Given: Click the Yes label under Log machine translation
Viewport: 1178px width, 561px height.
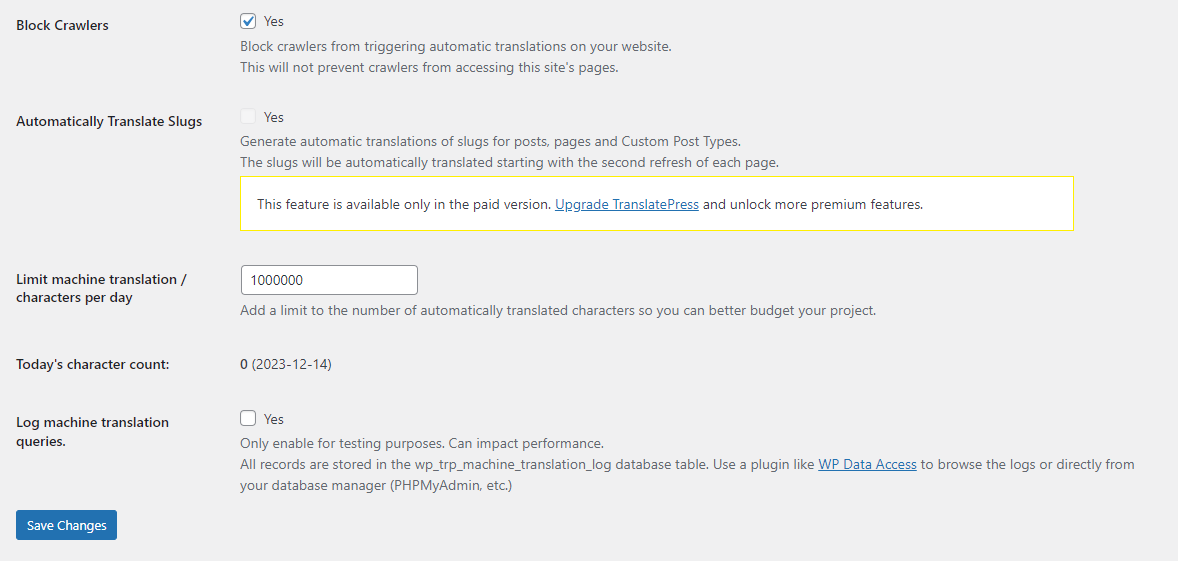Looking at the screenshot, I should (274, 419).
